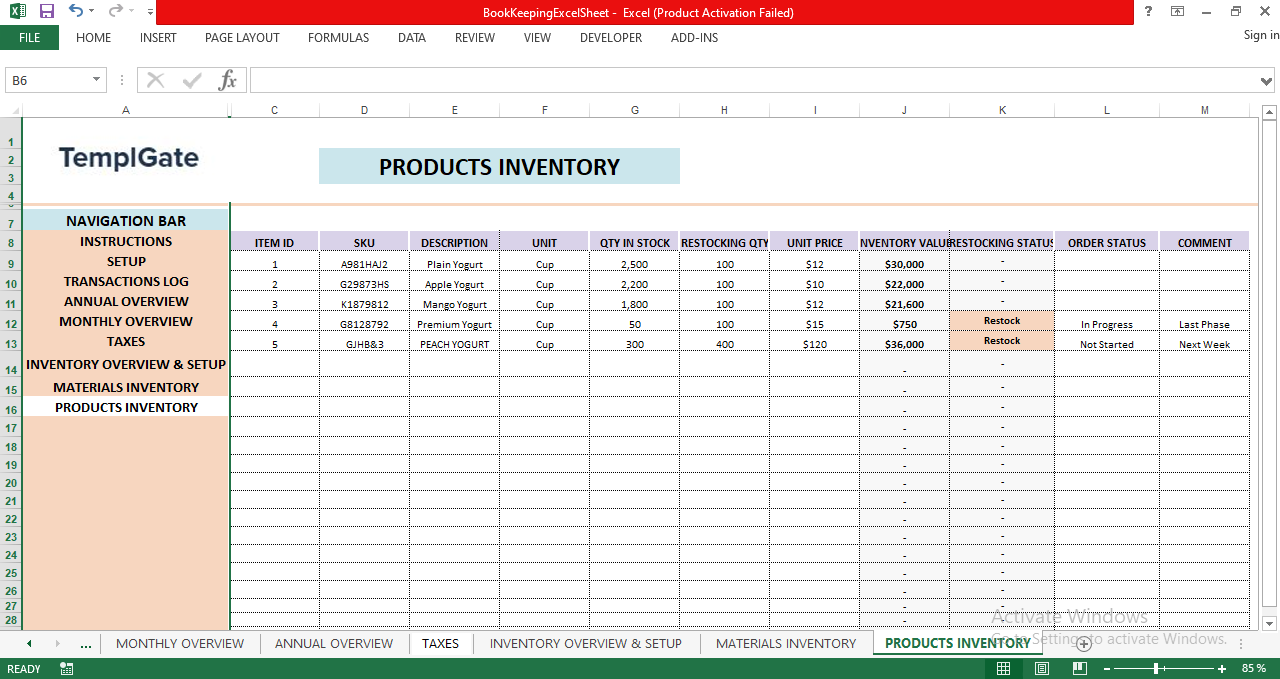The height and width of the screenshot is (679, 1280).
Task: Open the REVIEW ribbon tab
Action: [475, 38]
